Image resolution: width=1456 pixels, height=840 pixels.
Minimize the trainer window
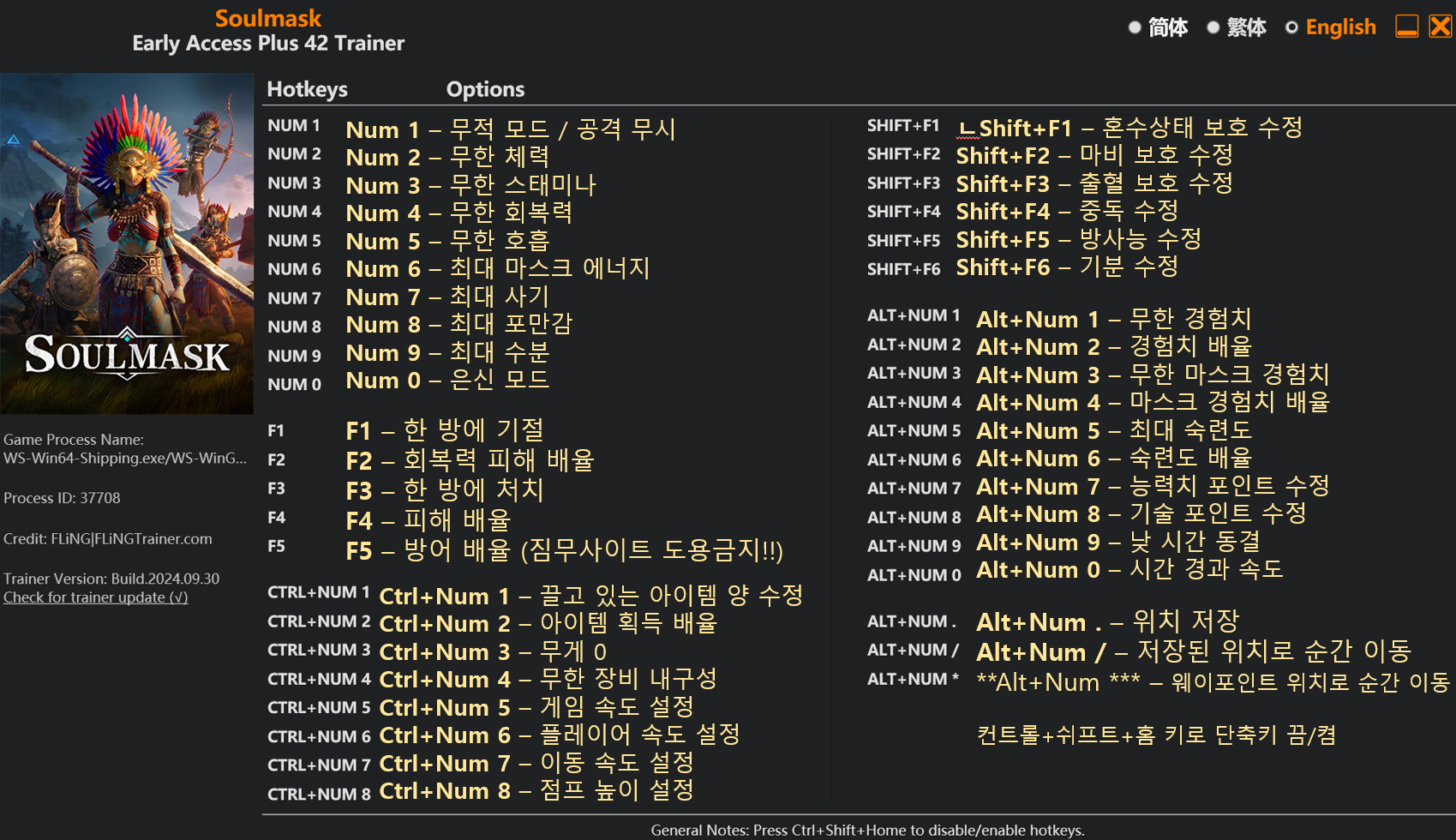(x=1407, y=26)
